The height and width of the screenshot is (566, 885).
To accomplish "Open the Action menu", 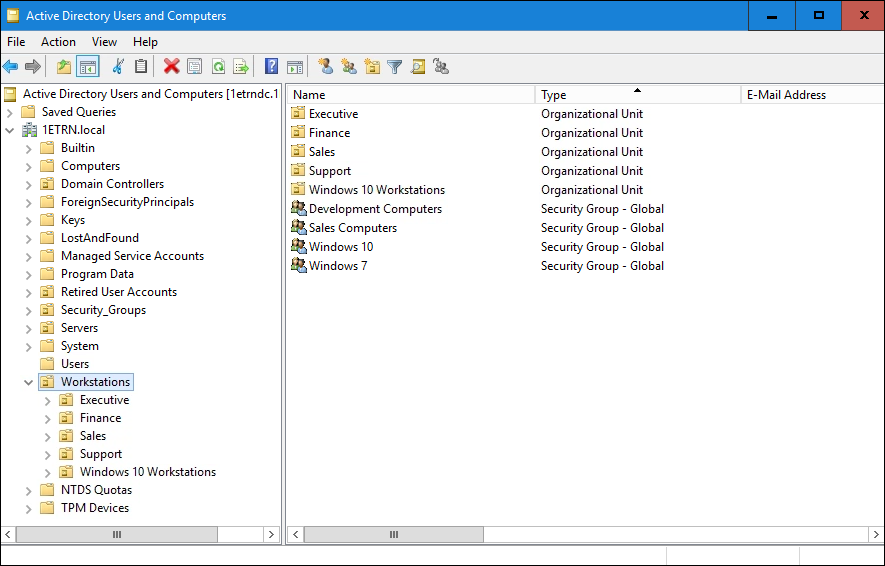I will pos(58,42).
